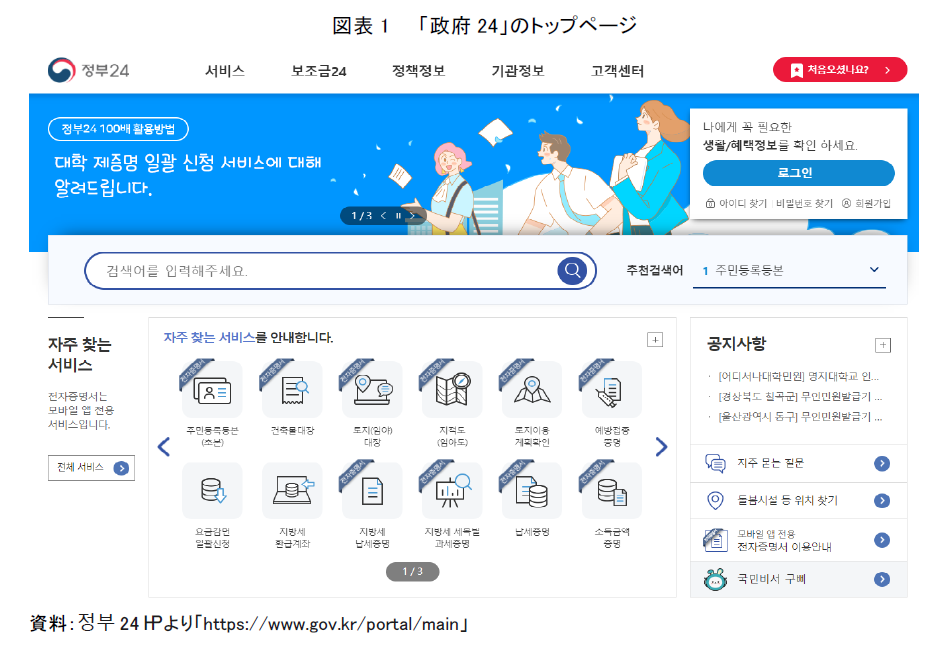Expand 자주 찾는 서비스 panel with plus icon
952x652 pixels.
point(655,340)
